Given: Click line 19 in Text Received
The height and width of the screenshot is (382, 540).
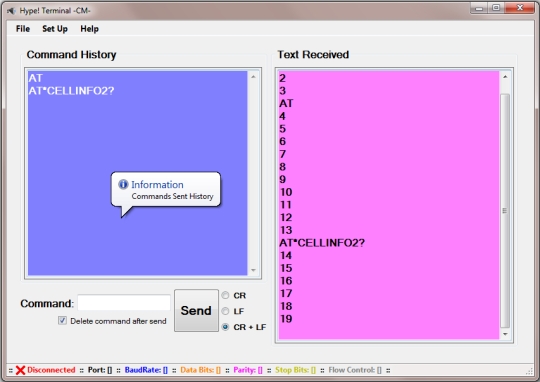Looking at the screenshot, I should (x=286, y=319).
